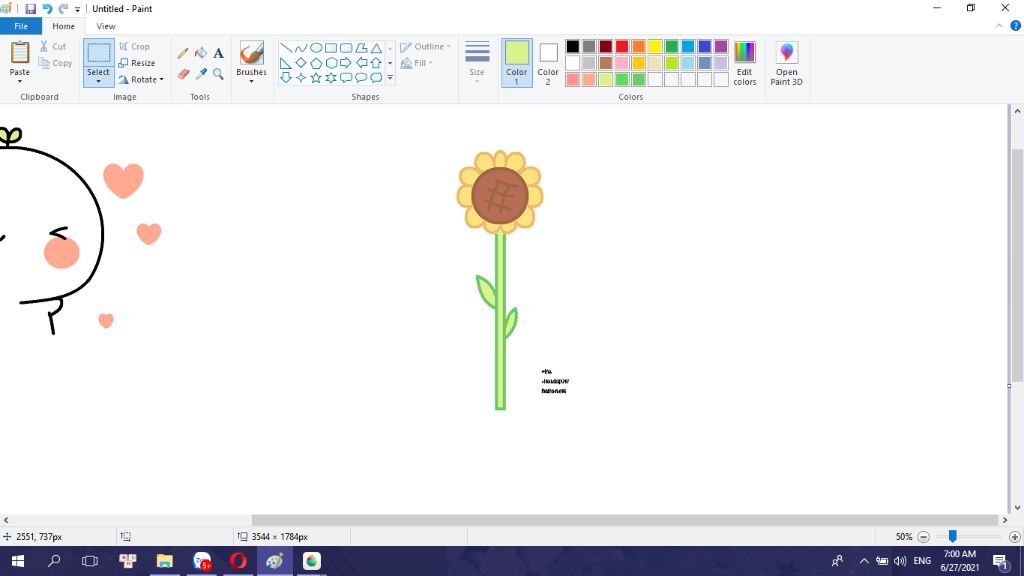Image resolution: width=1024 pixels, height=576 pixels.
Task: Click the zoom in plus button
Action: click(1015, 537)
